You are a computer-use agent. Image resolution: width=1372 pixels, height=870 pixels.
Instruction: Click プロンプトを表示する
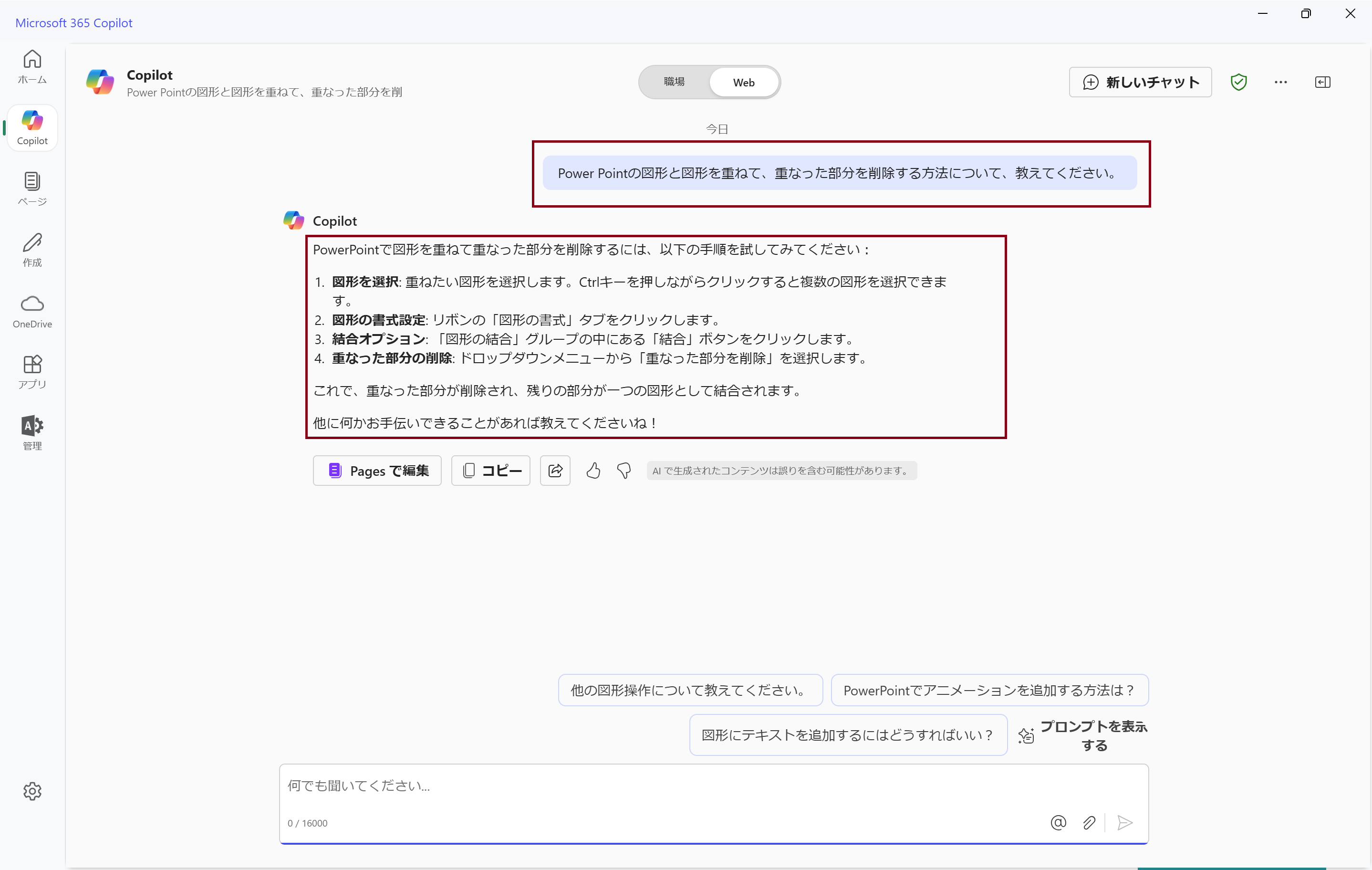click(x=1083, y=735)
